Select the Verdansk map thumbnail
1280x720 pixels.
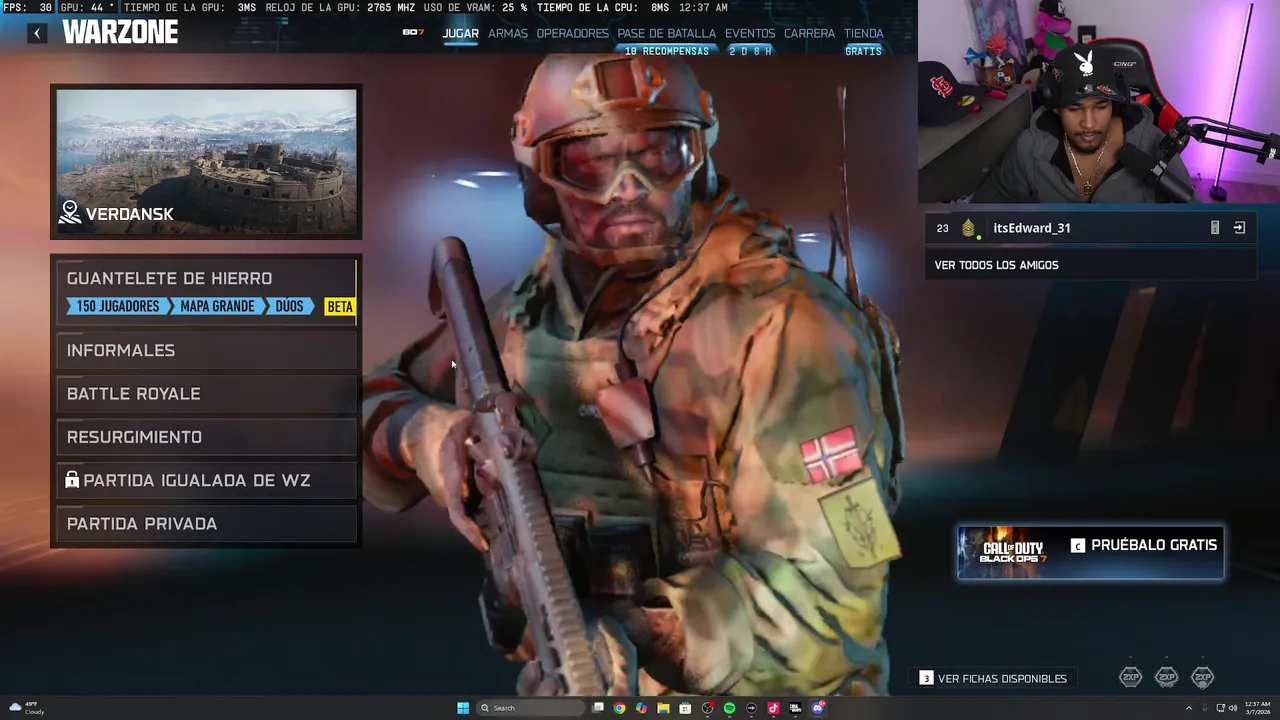206,162
